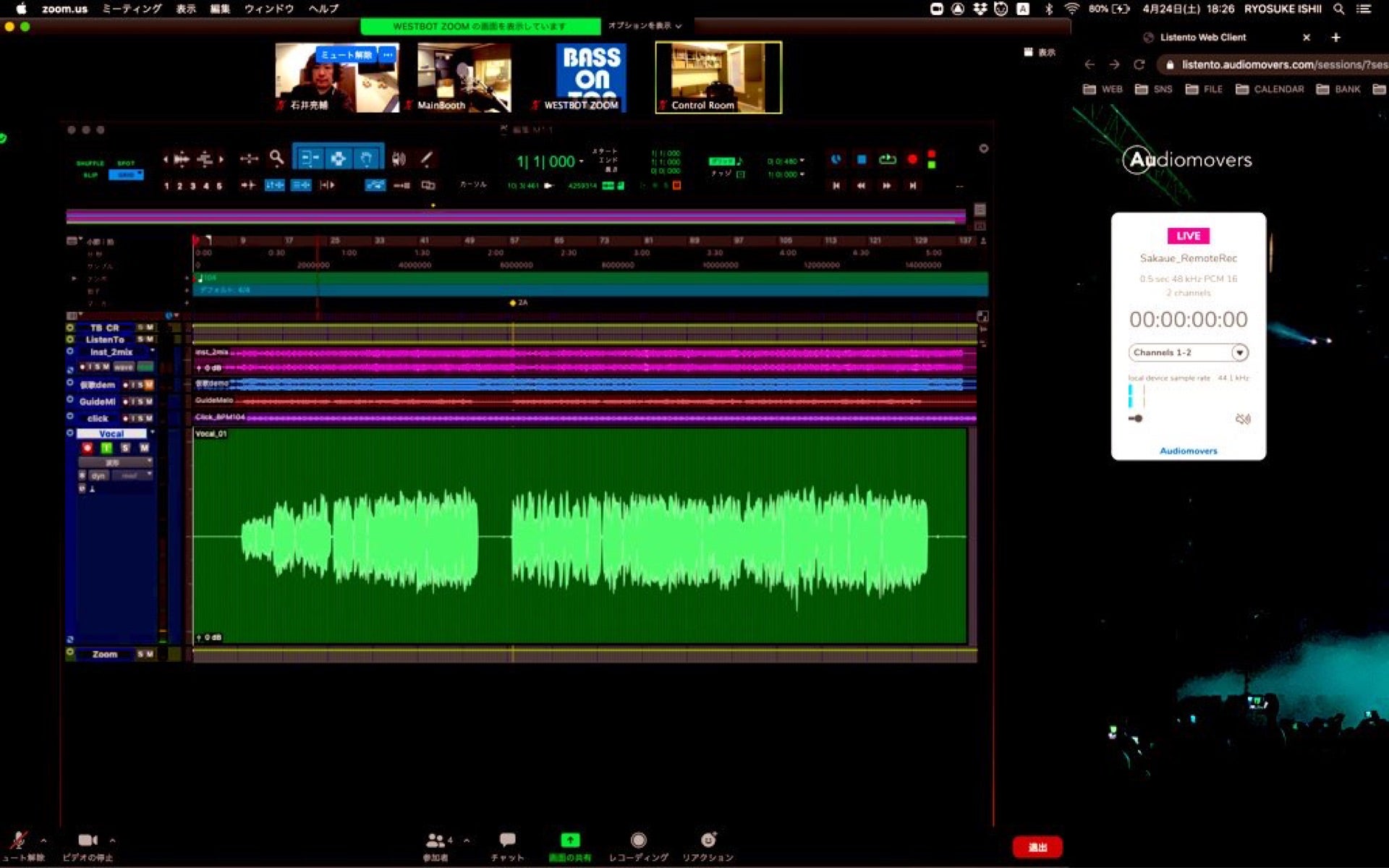The width and height of the screenshot is (1389, 868).
Task: Select the Listento Web Client tab
Action: click(x=1203, y=37)
